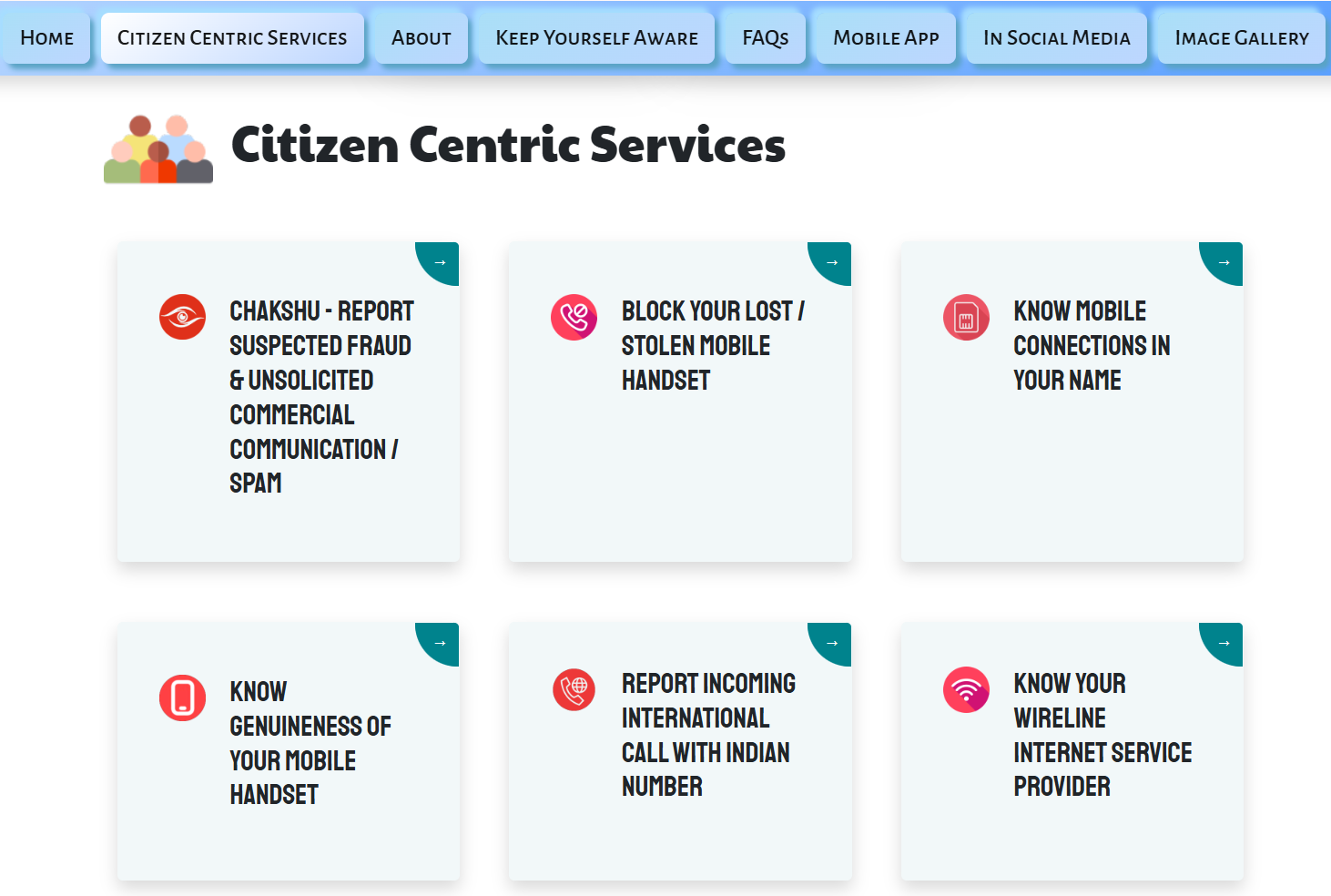Click the red eye Chakshu icon
Image resolution: width=1331 pixels, height=896 pixels.
tap(182, 317)
